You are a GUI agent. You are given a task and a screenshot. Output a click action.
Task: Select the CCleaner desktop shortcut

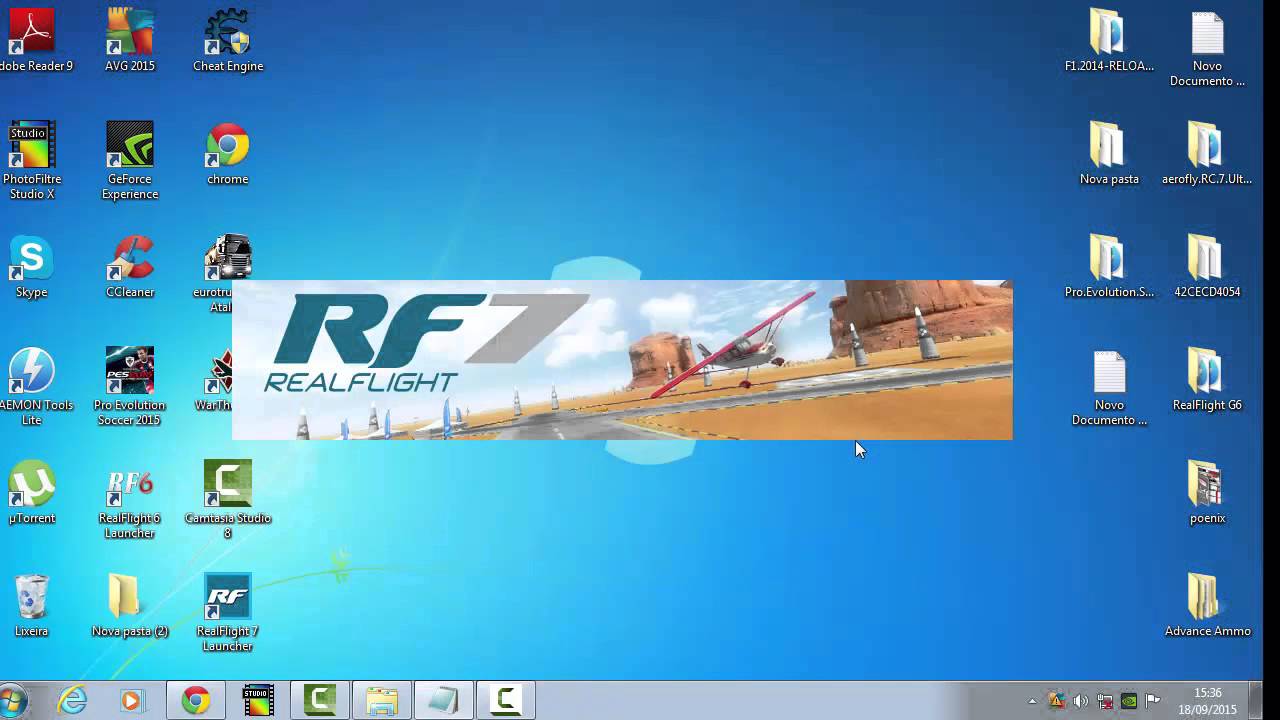coord(130,268)
